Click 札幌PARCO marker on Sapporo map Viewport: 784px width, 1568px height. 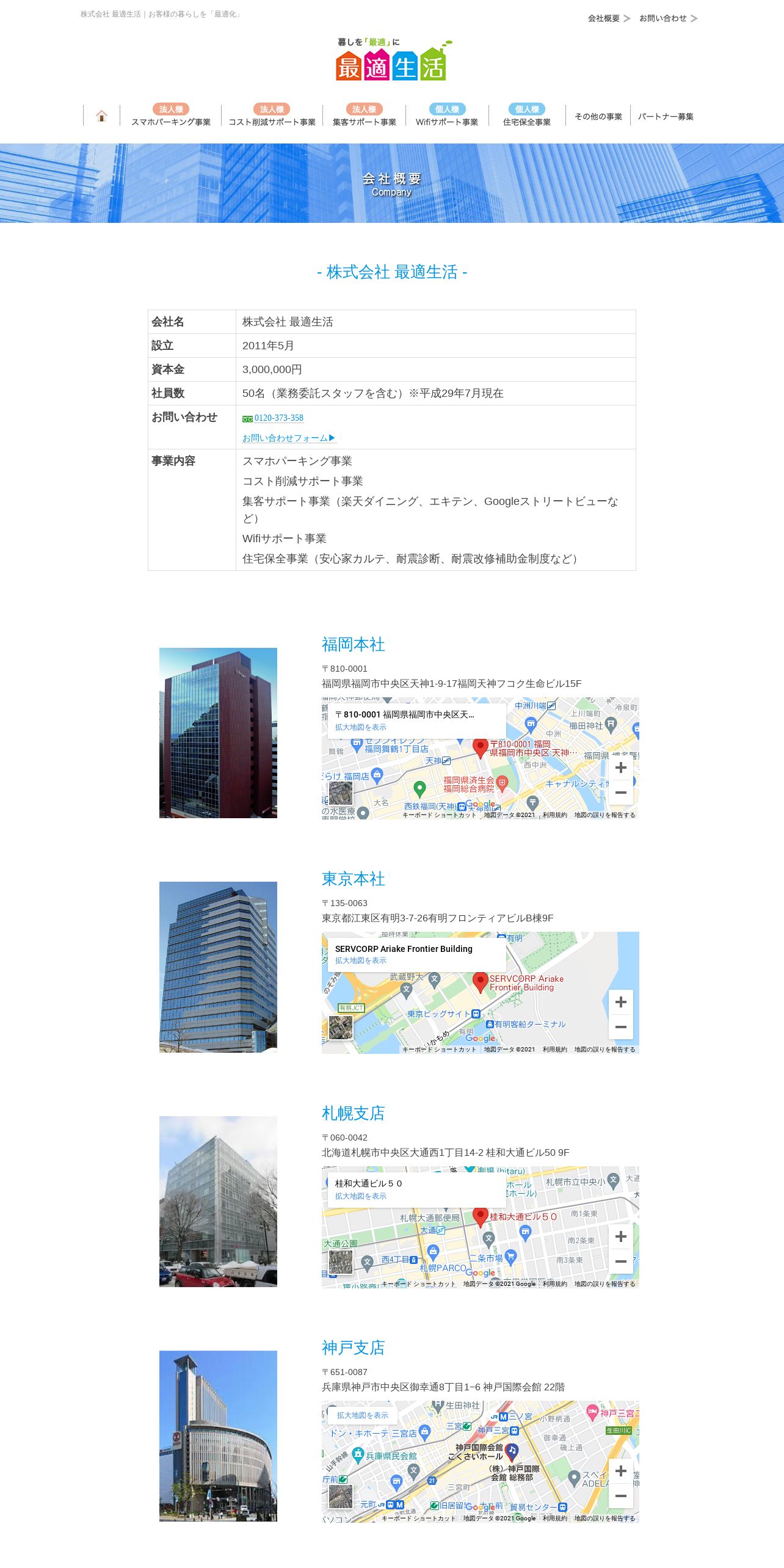pos(433,1252)
